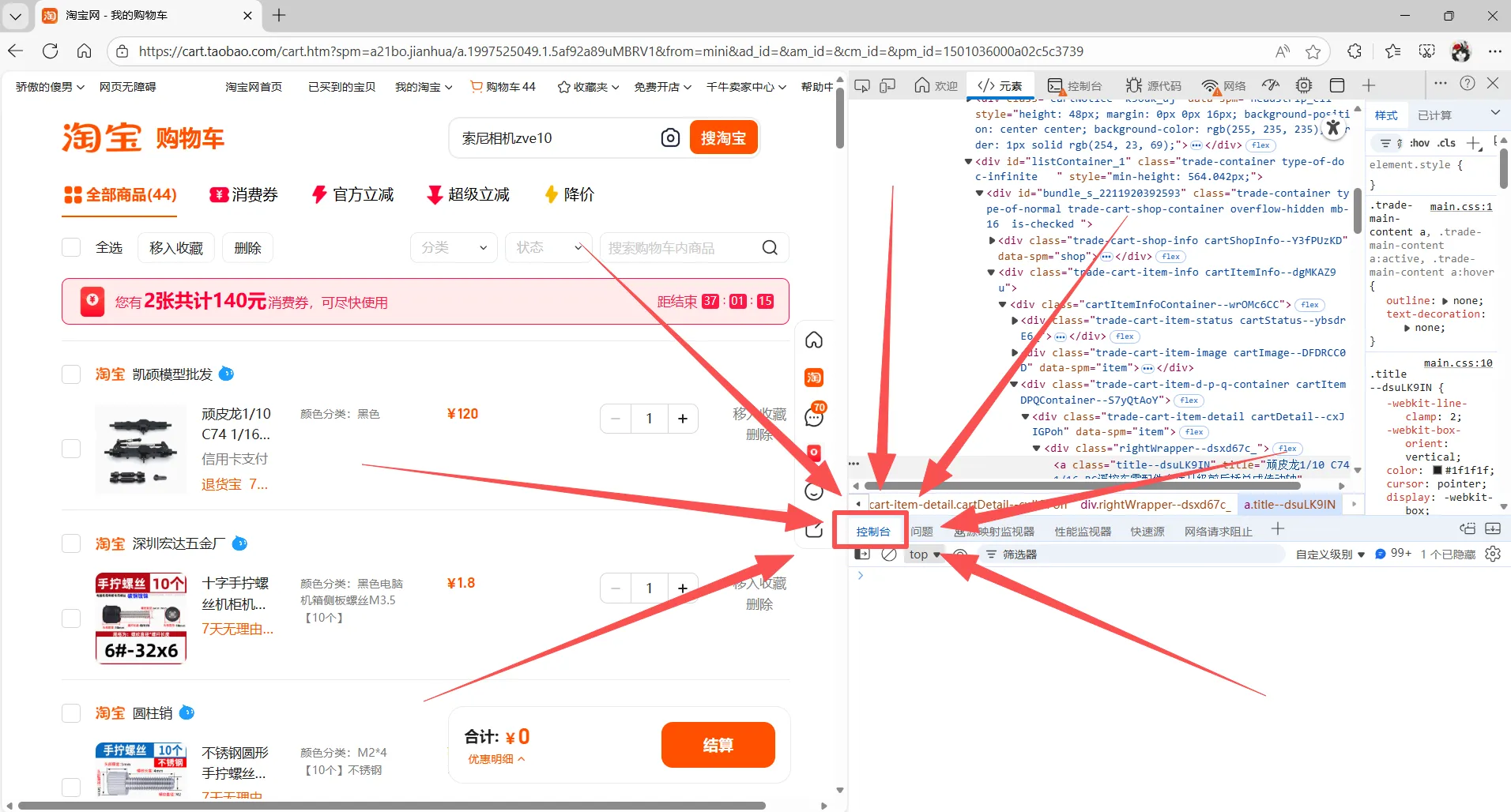Click the read aloud icon in address bar
Image resolution: width=1511 pixels, height=812 pixels.
coord(1283,51)
